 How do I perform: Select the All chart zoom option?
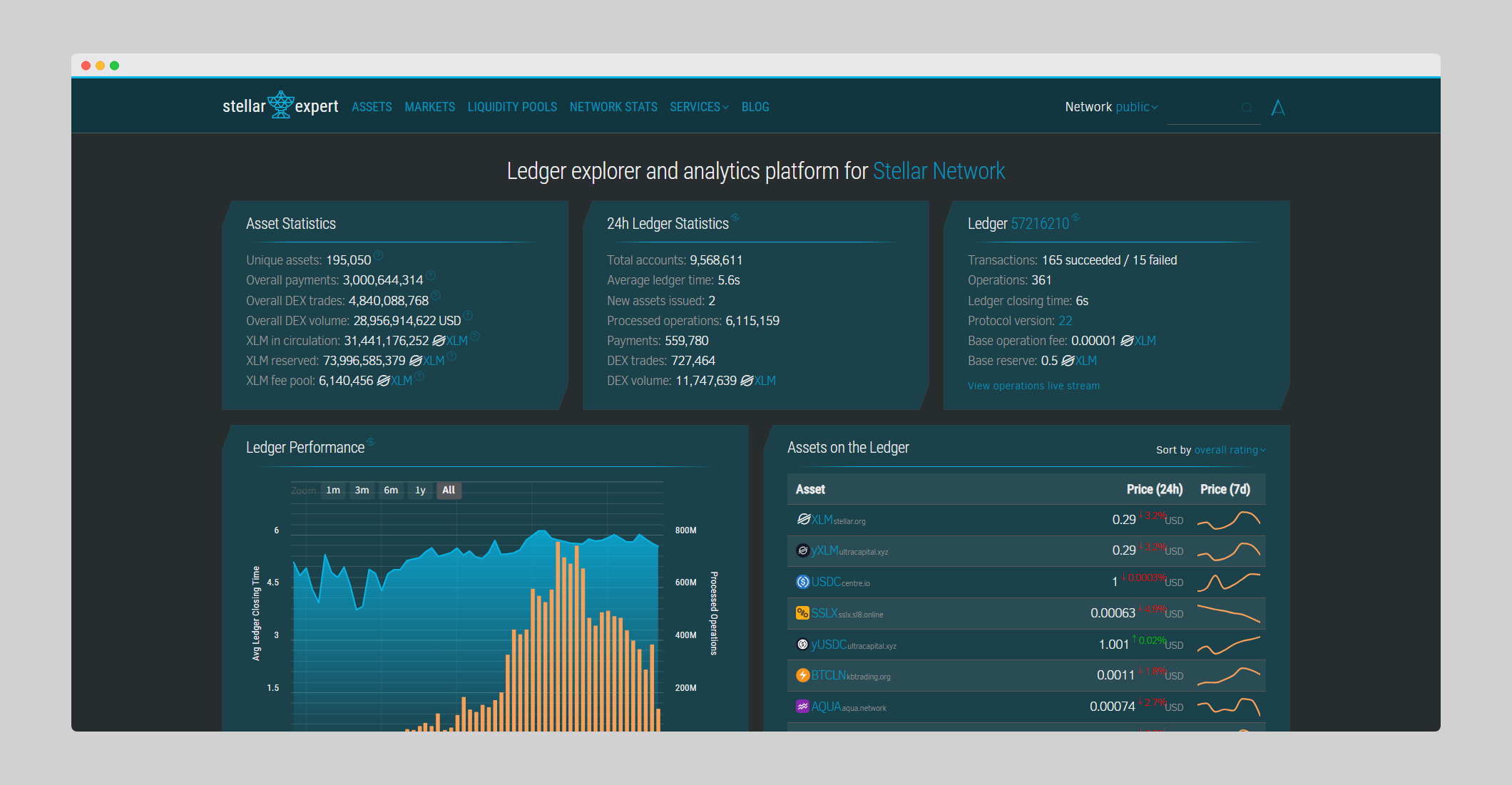click(x=449, y=491)
